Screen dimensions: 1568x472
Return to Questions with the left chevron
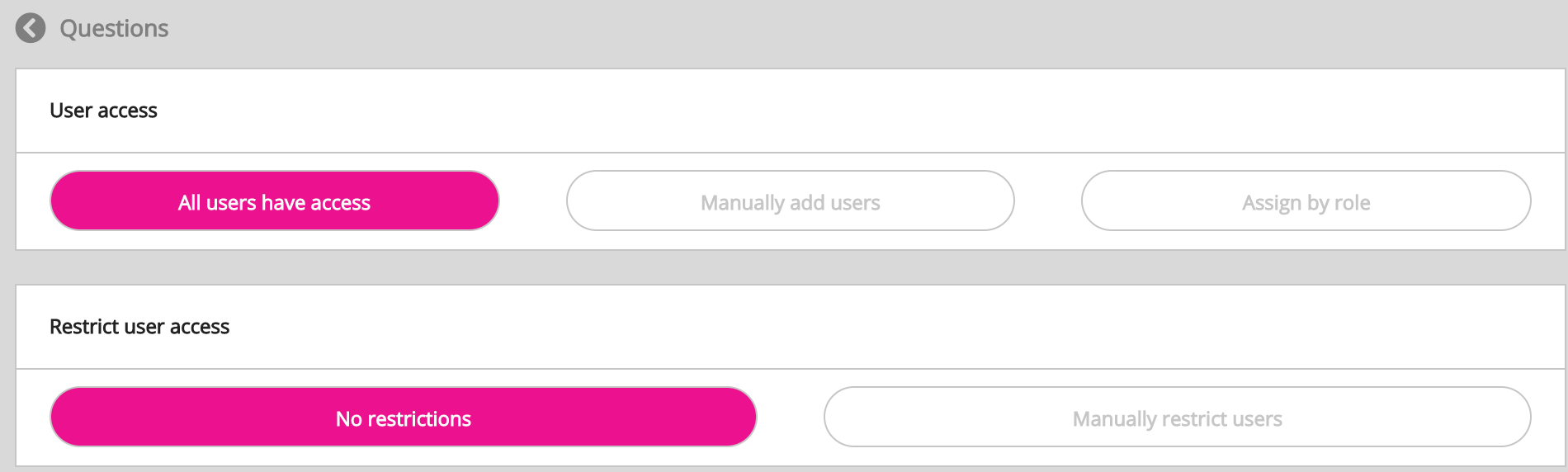31,28
